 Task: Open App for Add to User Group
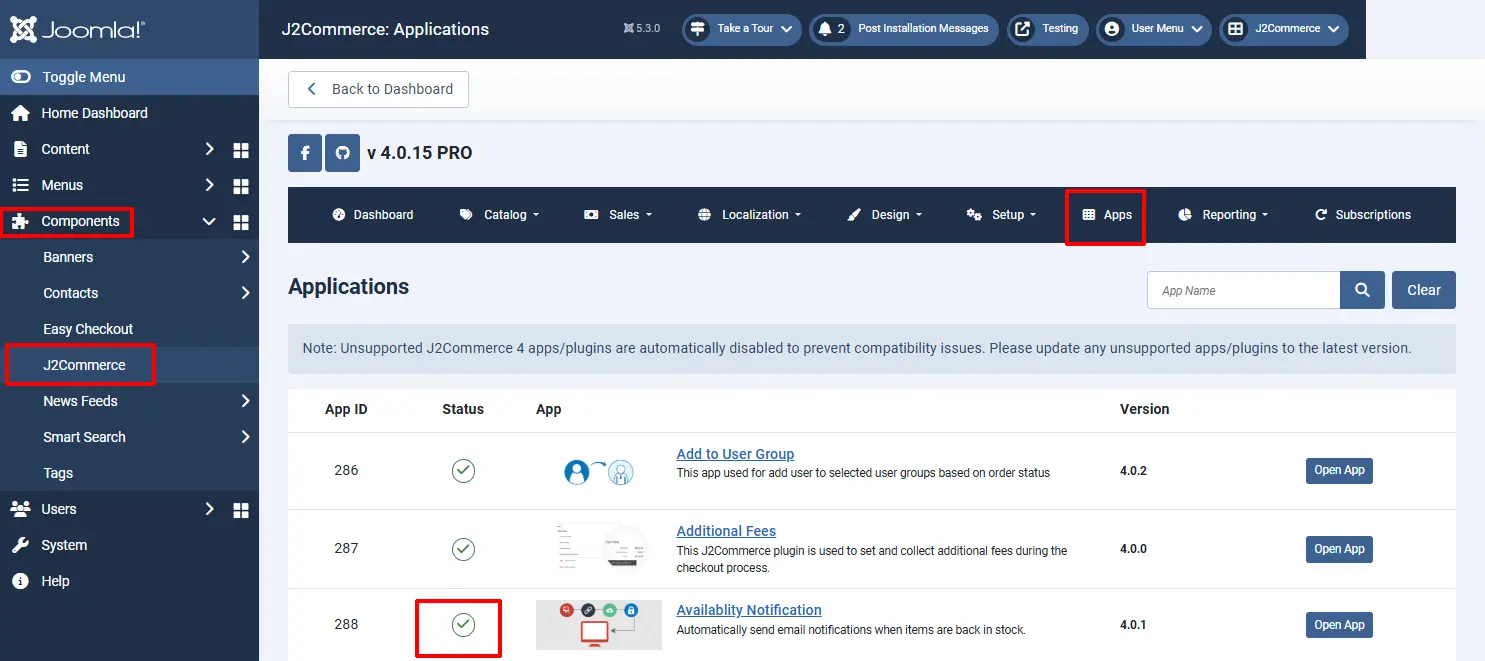click(x=1339, y=470)
